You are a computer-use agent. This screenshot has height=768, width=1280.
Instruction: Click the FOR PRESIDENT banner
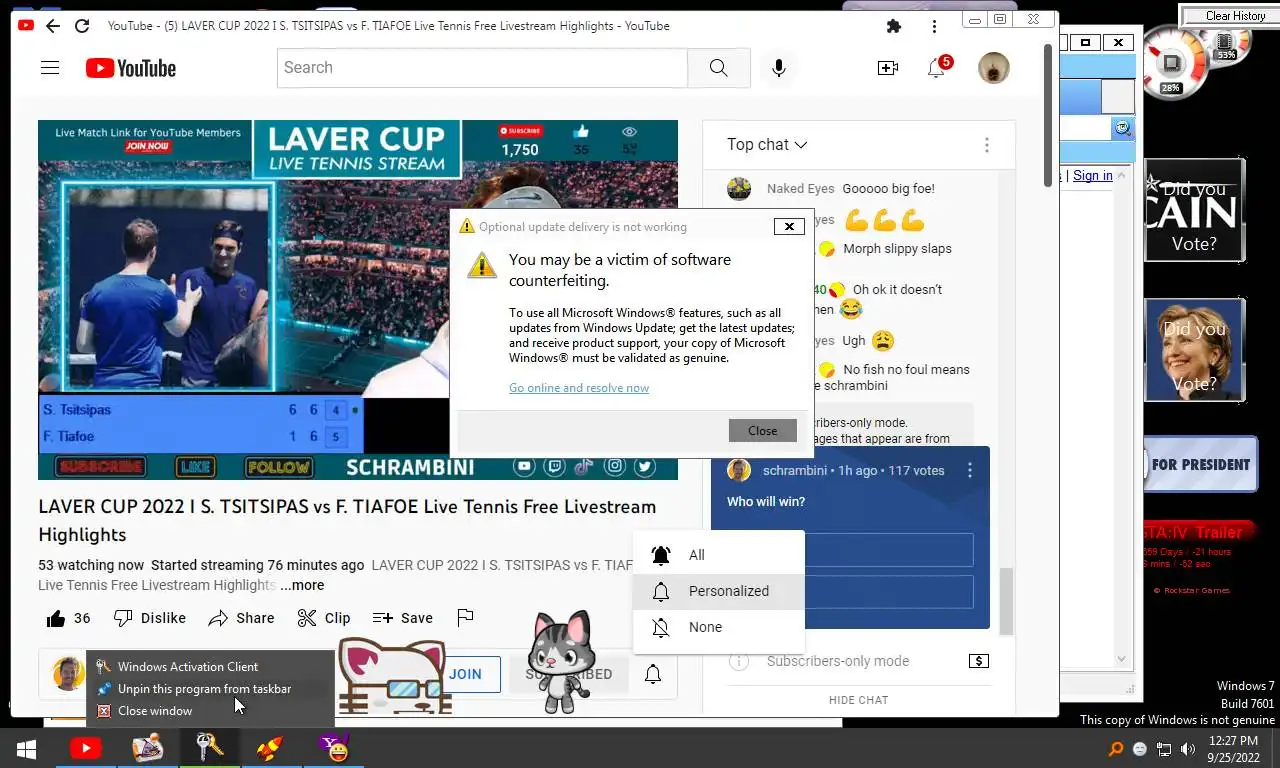[1200, 464]
